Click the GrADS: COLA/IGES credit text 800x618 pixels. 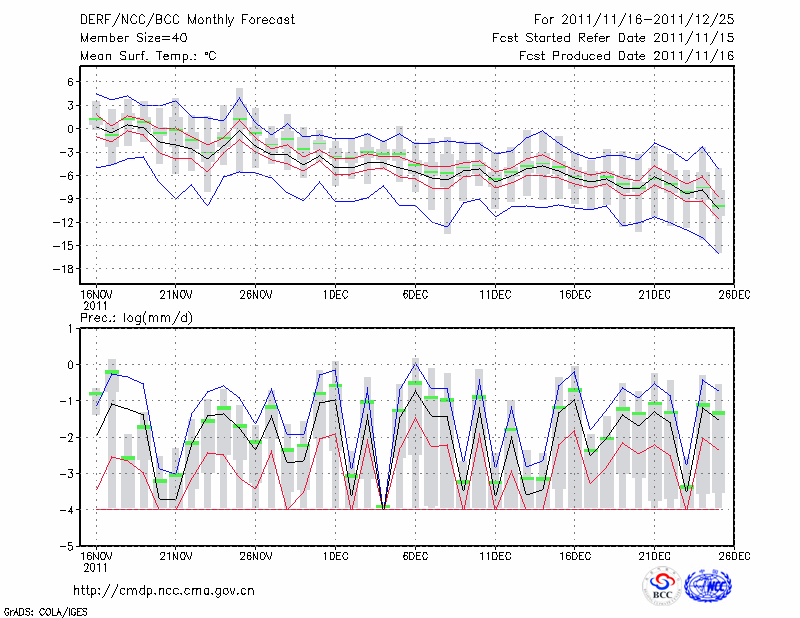pyautogui.click(x=38, y=610)
